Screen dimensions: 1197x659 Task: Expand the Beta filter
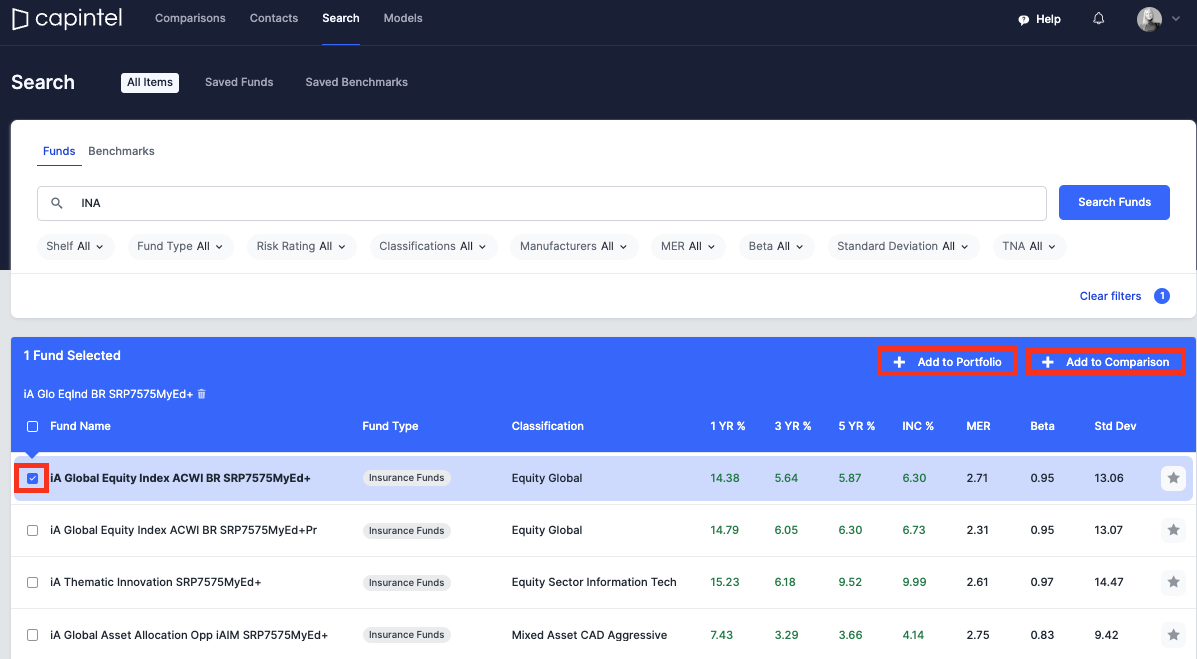point(776,246)
